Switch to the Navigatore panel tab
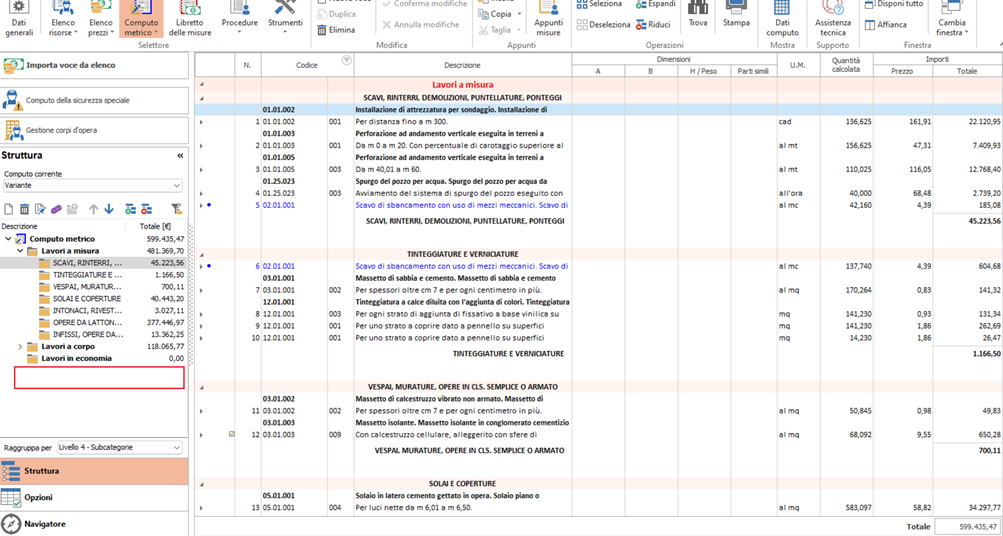Image resolution: width=1003 pixels, height=536 pixels. point(95,524)
